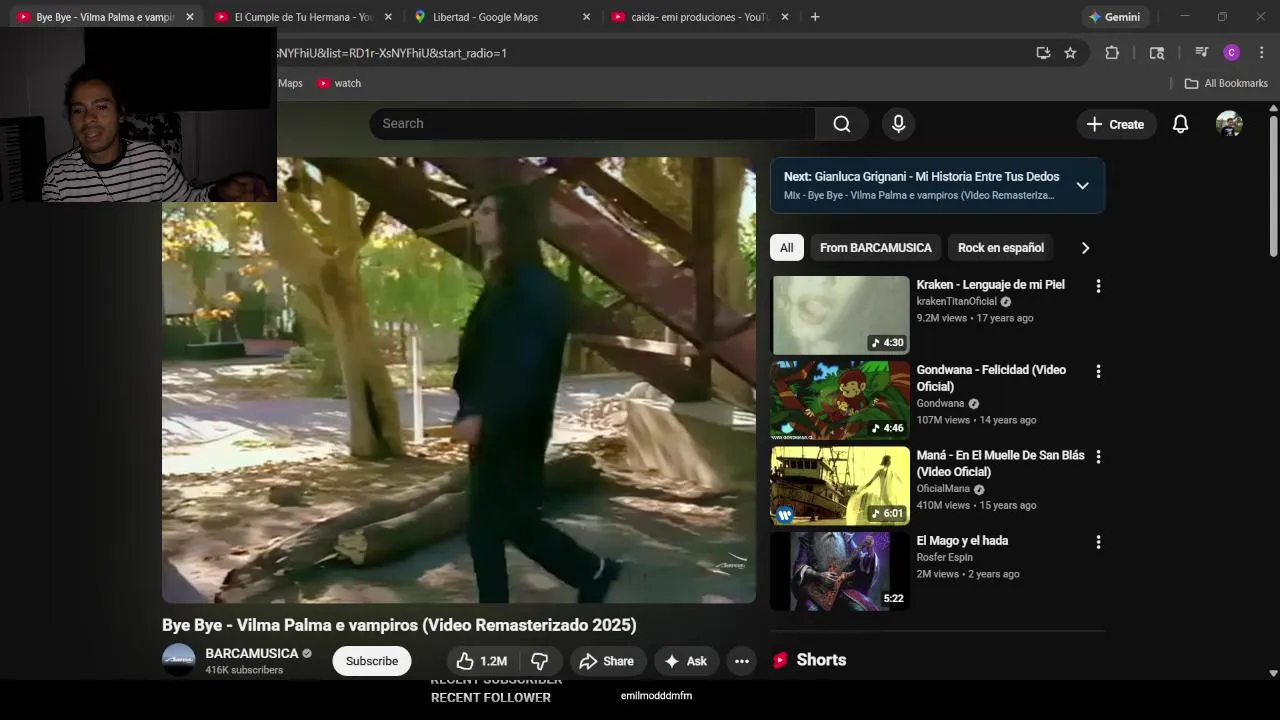This screenshot has width=1280, height=720.
Task: Close the Bye Bye - Vilma Palma tab
Action: [190, 17]
